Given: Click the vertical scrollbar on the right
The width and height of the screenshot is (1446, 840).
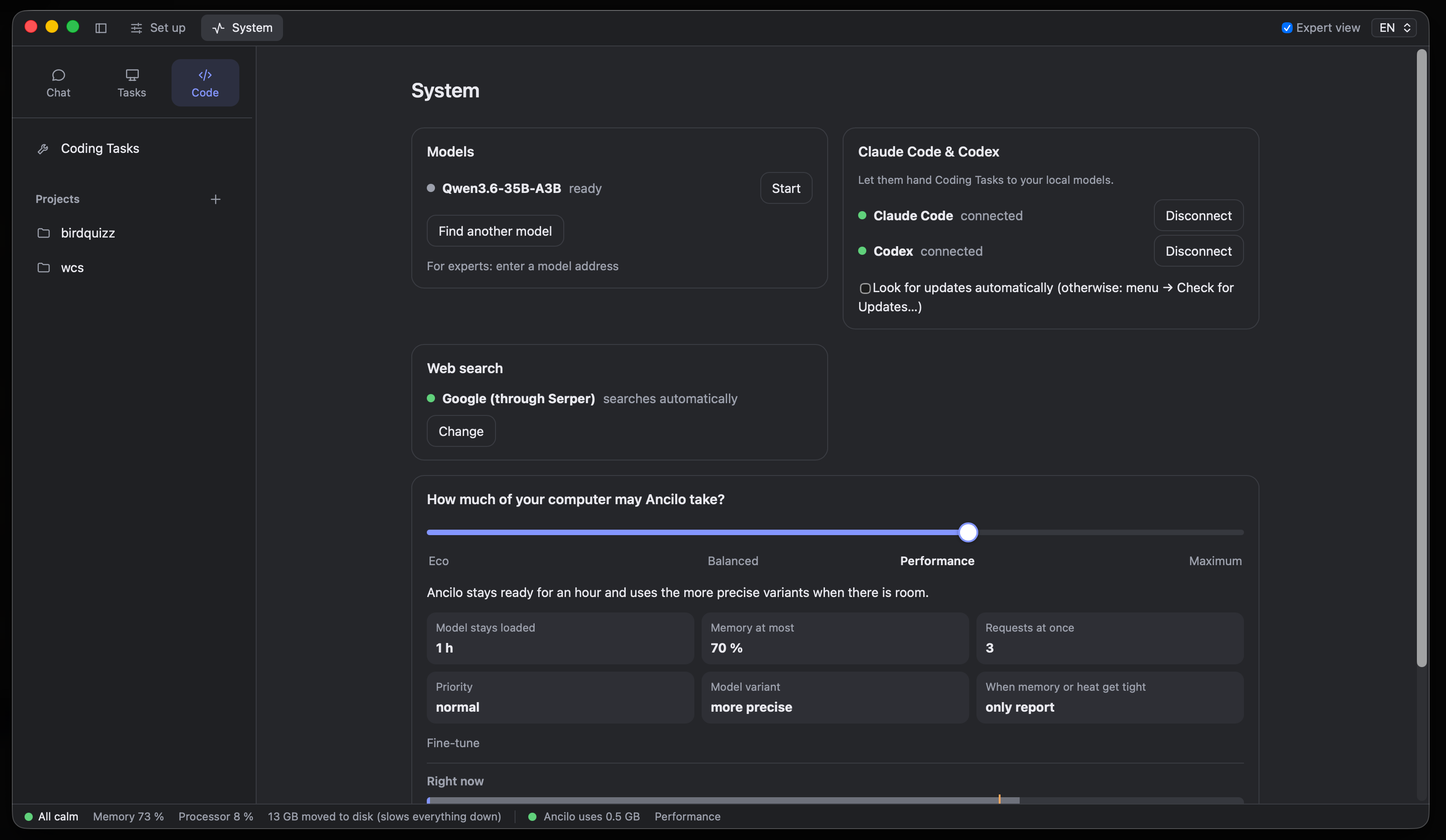Looking at the screenshot, I should pos(1421,359).
